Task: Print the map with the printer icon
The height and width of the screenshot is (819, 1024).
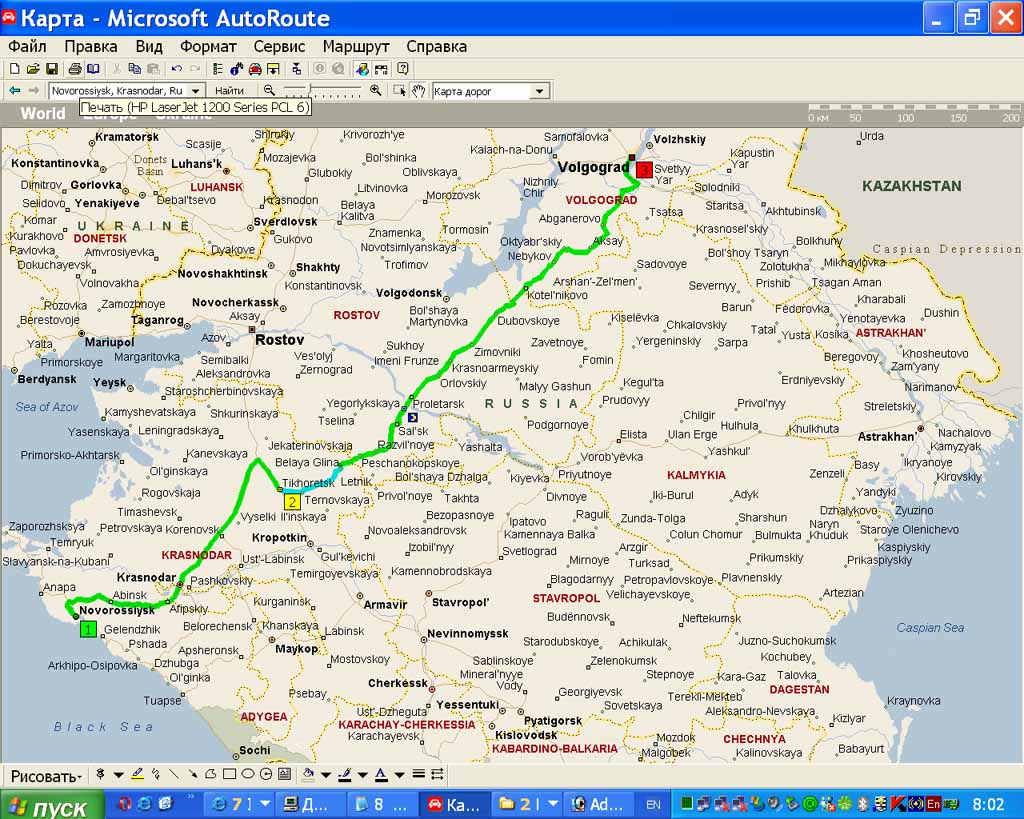Action: pyautogui.click(x=75, y=69)
